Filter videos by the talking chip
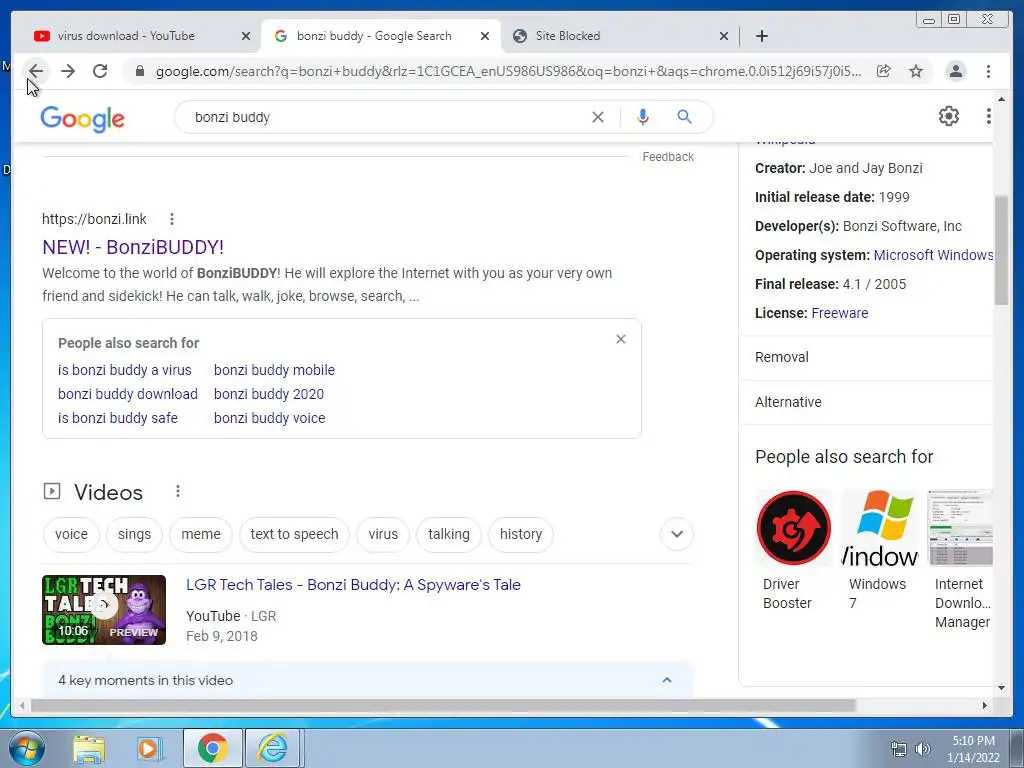 449,534
